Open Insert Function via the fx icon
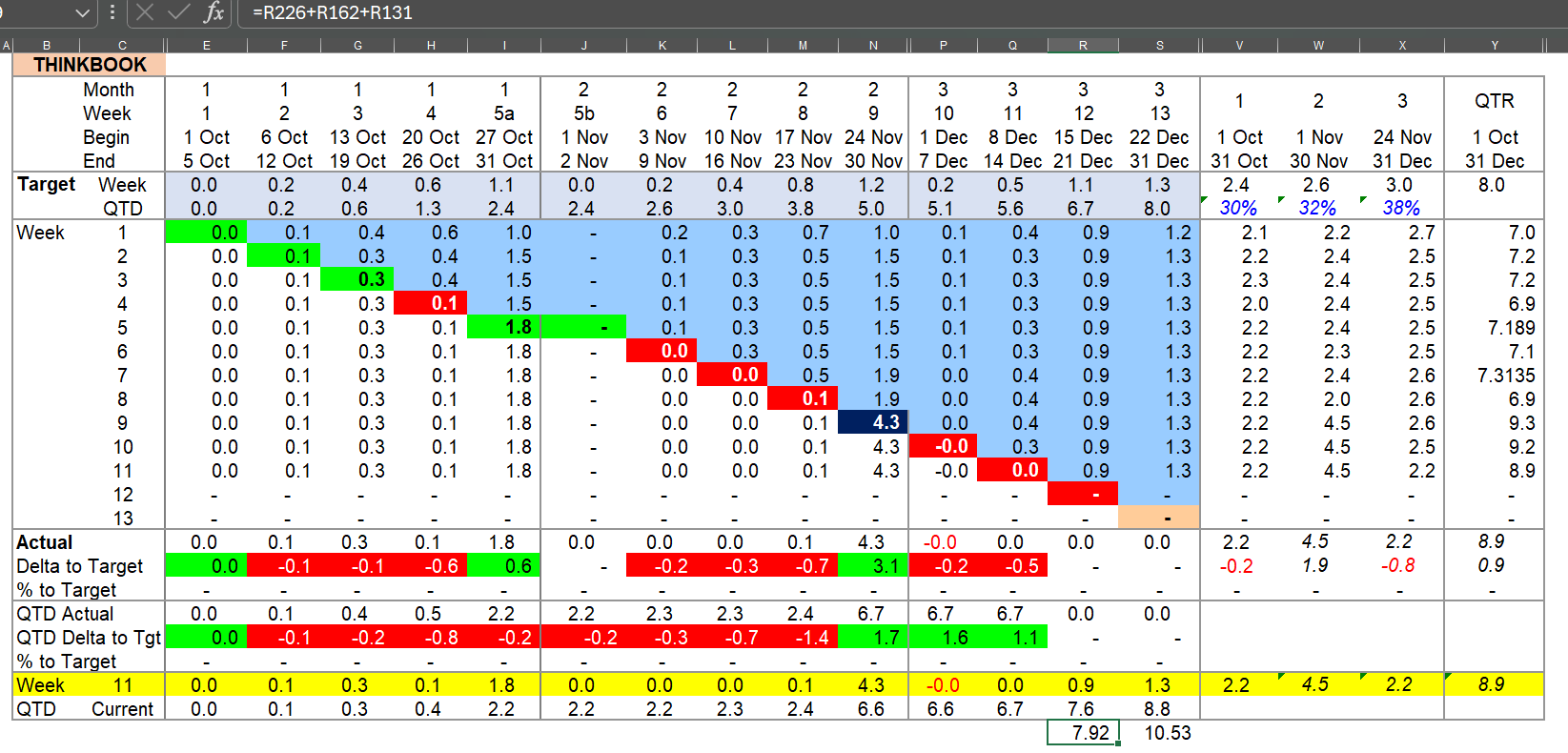This screenshot has width=1568, height=753. click(214, 12)
